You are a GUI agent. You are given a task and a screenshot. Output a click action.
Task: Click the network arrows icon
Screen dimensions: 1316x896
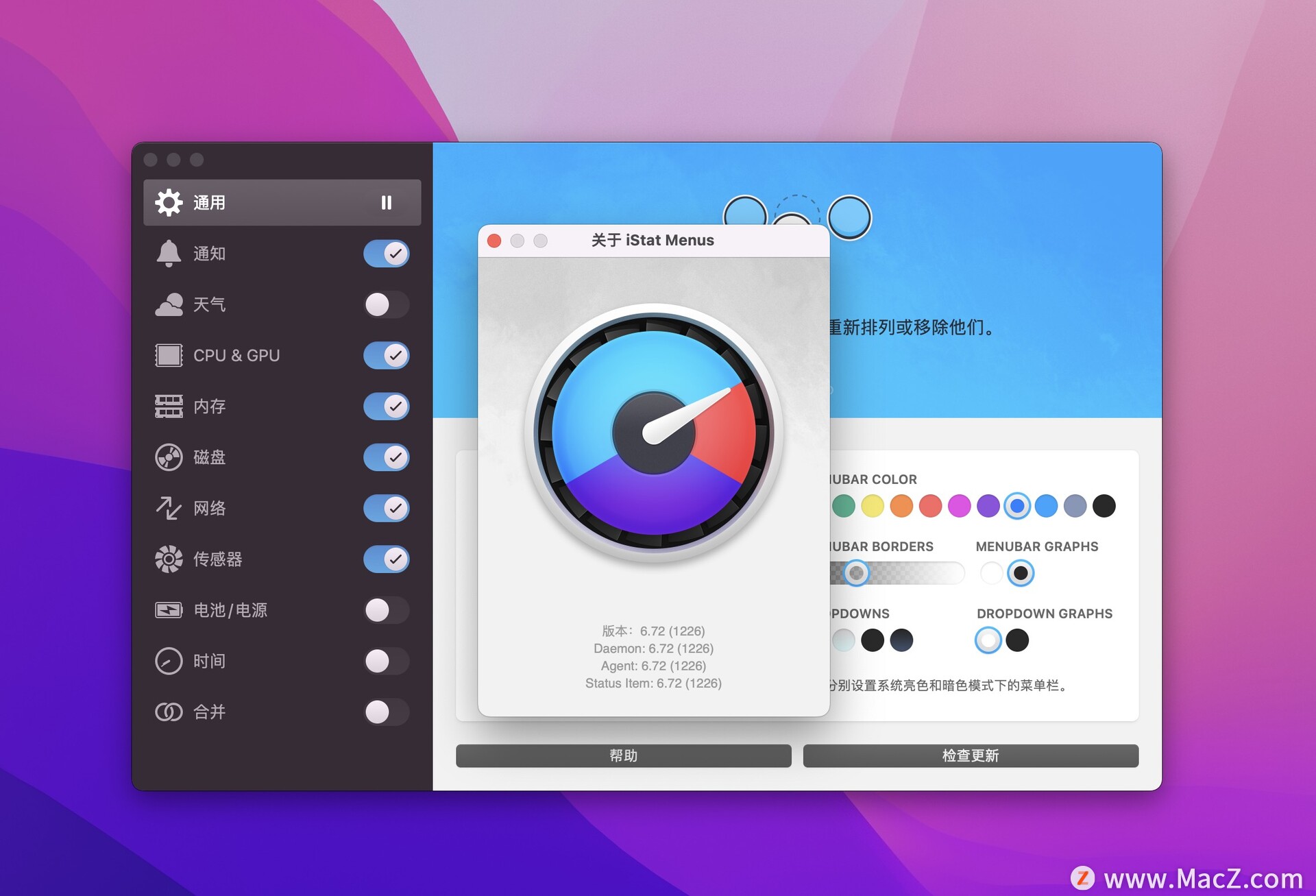tap(169, 508)
